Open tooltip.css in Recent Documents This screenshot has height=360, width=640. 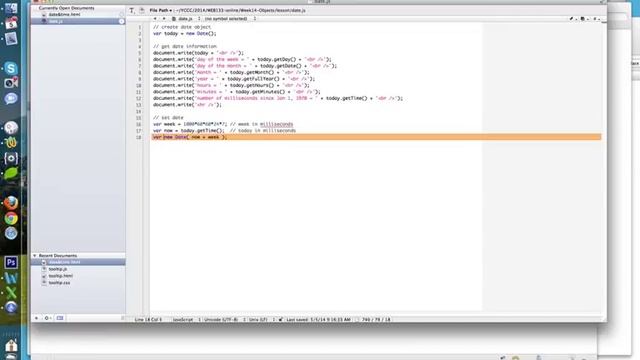(x=59, y=282)
